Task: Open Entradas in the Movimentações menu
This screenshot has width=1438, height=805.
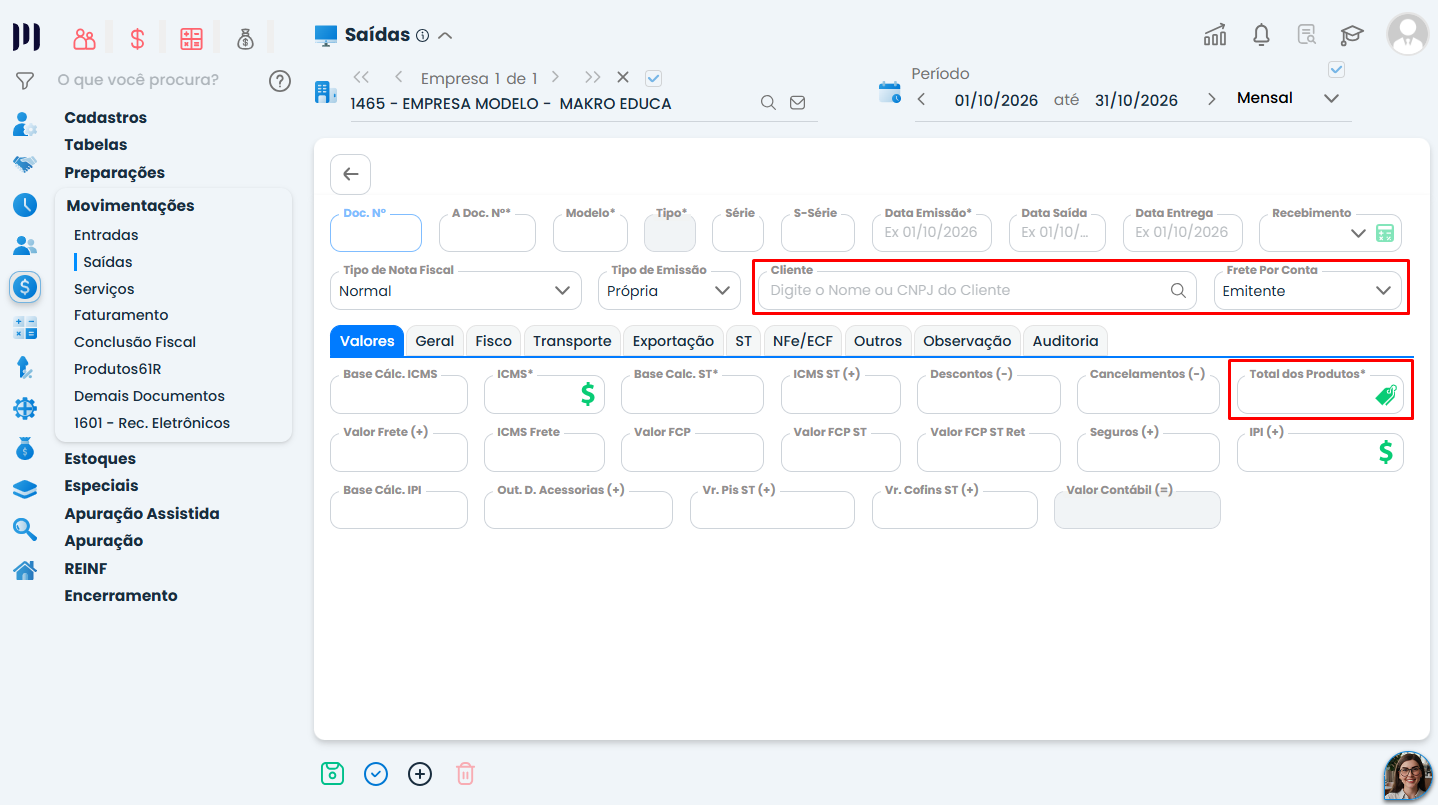Action: 106,235
